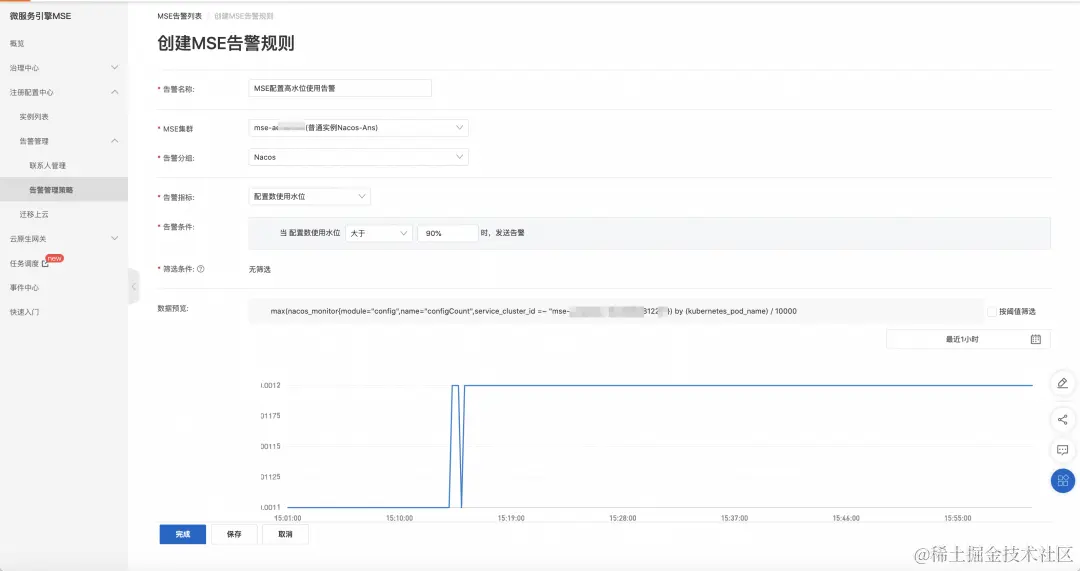Screen dimensions: 1080x571
Task: Click the PromQL query expression text
Action: [533, 311]
